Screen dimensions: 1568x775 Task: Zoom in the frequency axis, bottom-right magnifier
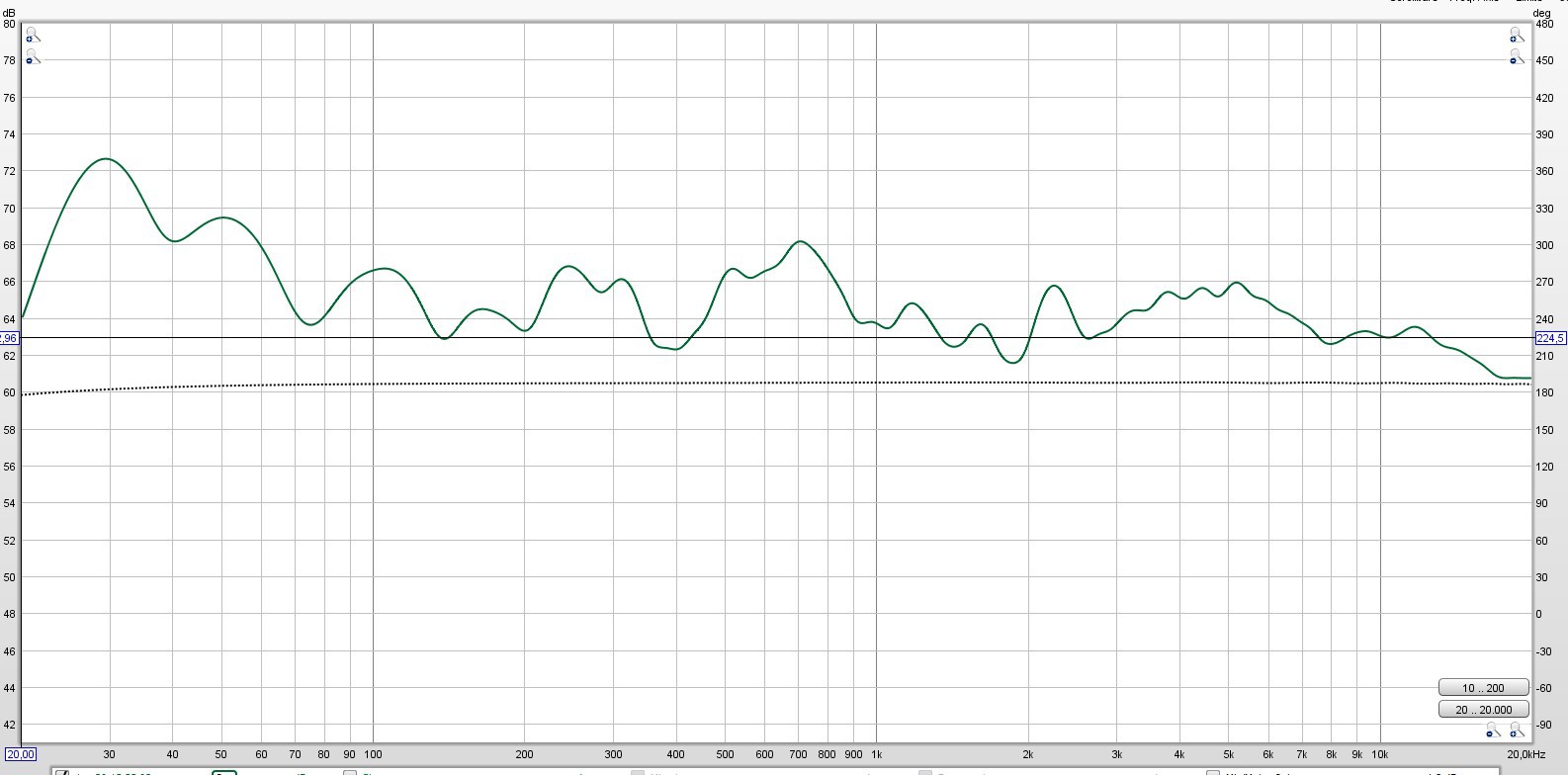coord(1516,731)
